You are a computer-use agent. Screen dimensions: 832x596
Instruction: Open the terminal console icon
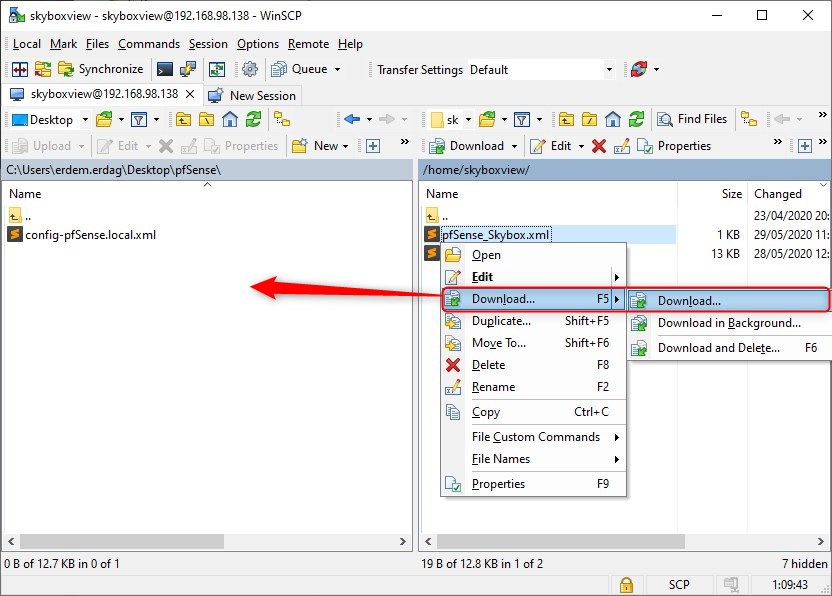tap(164, 69)
